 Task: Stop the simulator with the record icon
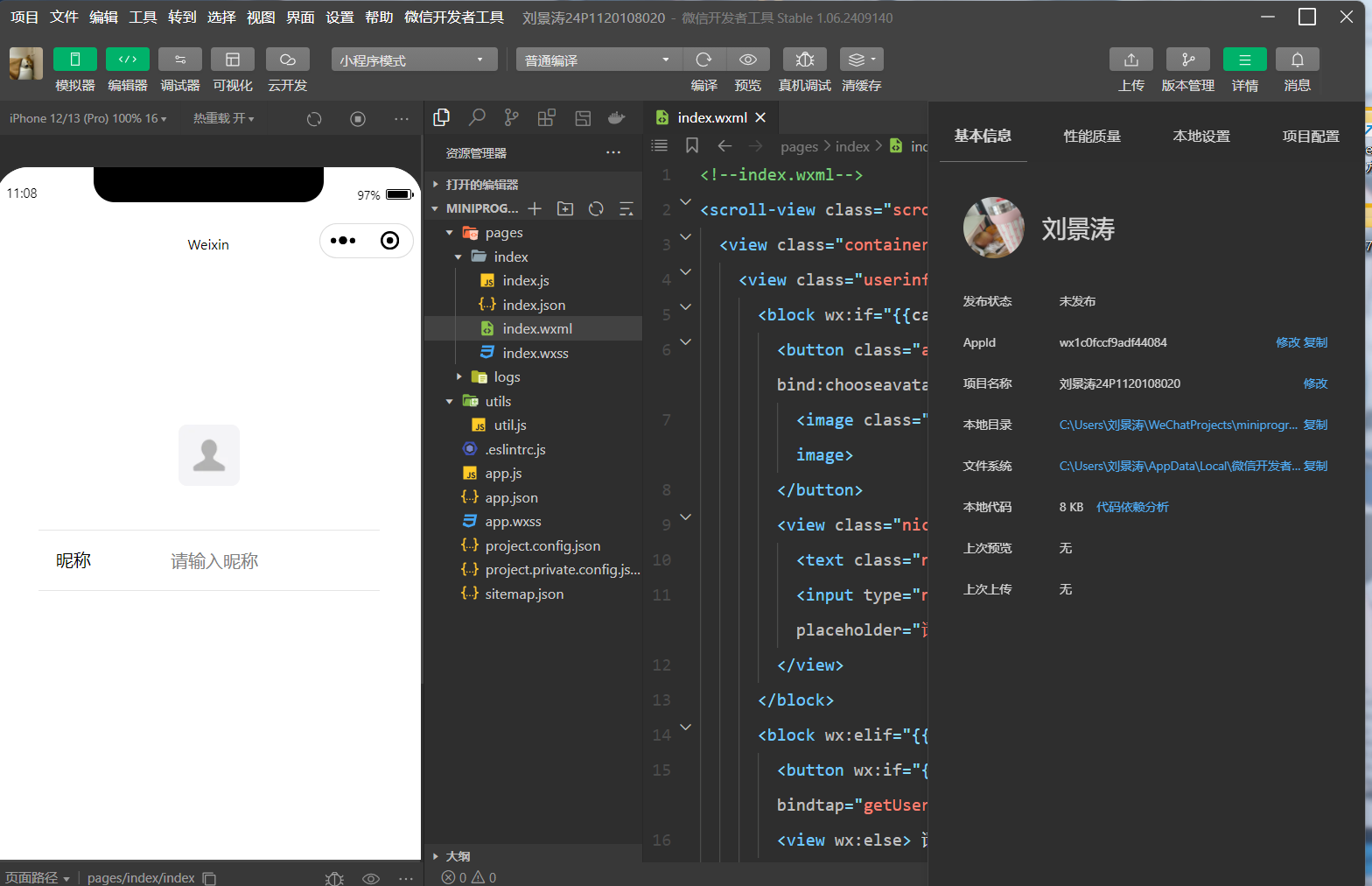click(358, 119)
